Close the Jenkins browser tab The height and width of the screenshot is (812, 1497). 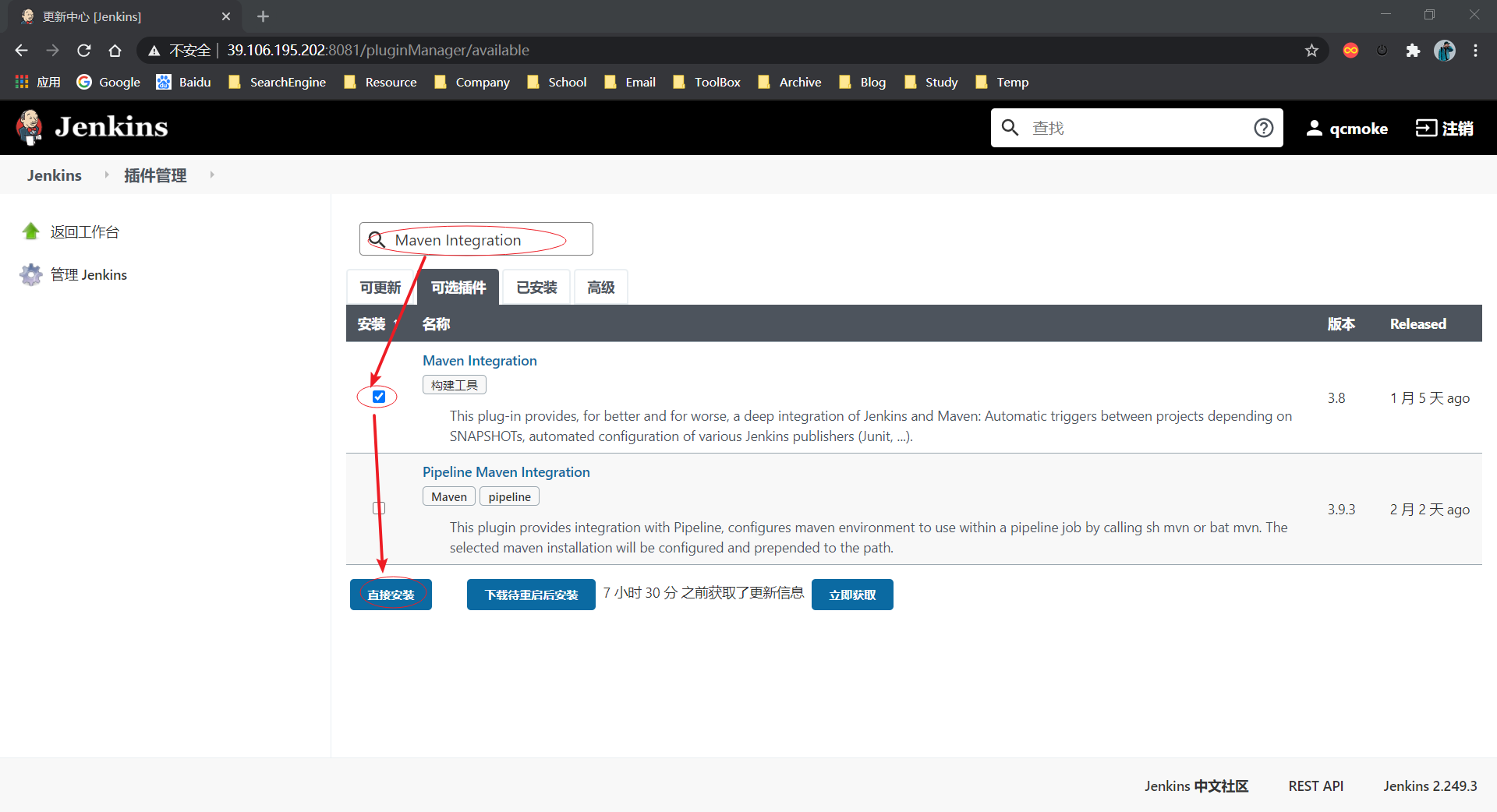click(x=226, y=16)
